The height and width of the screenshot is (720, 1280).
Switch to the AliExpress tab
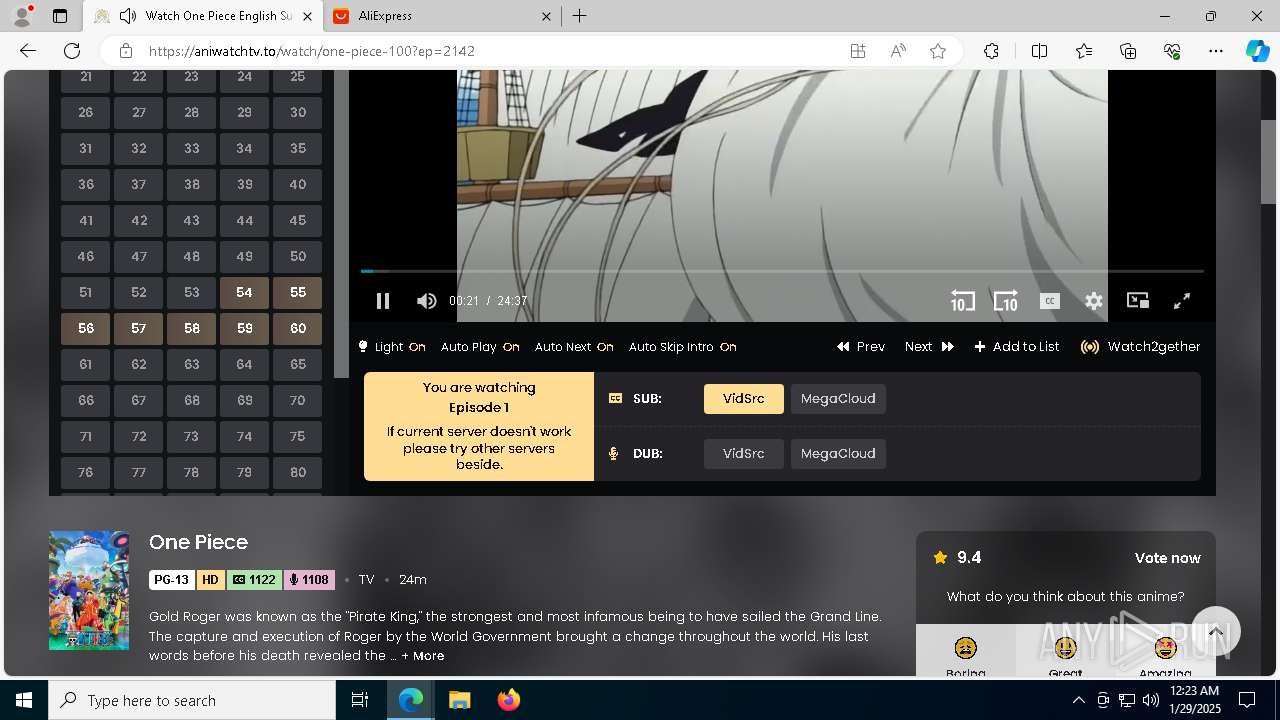coord(443,16)
